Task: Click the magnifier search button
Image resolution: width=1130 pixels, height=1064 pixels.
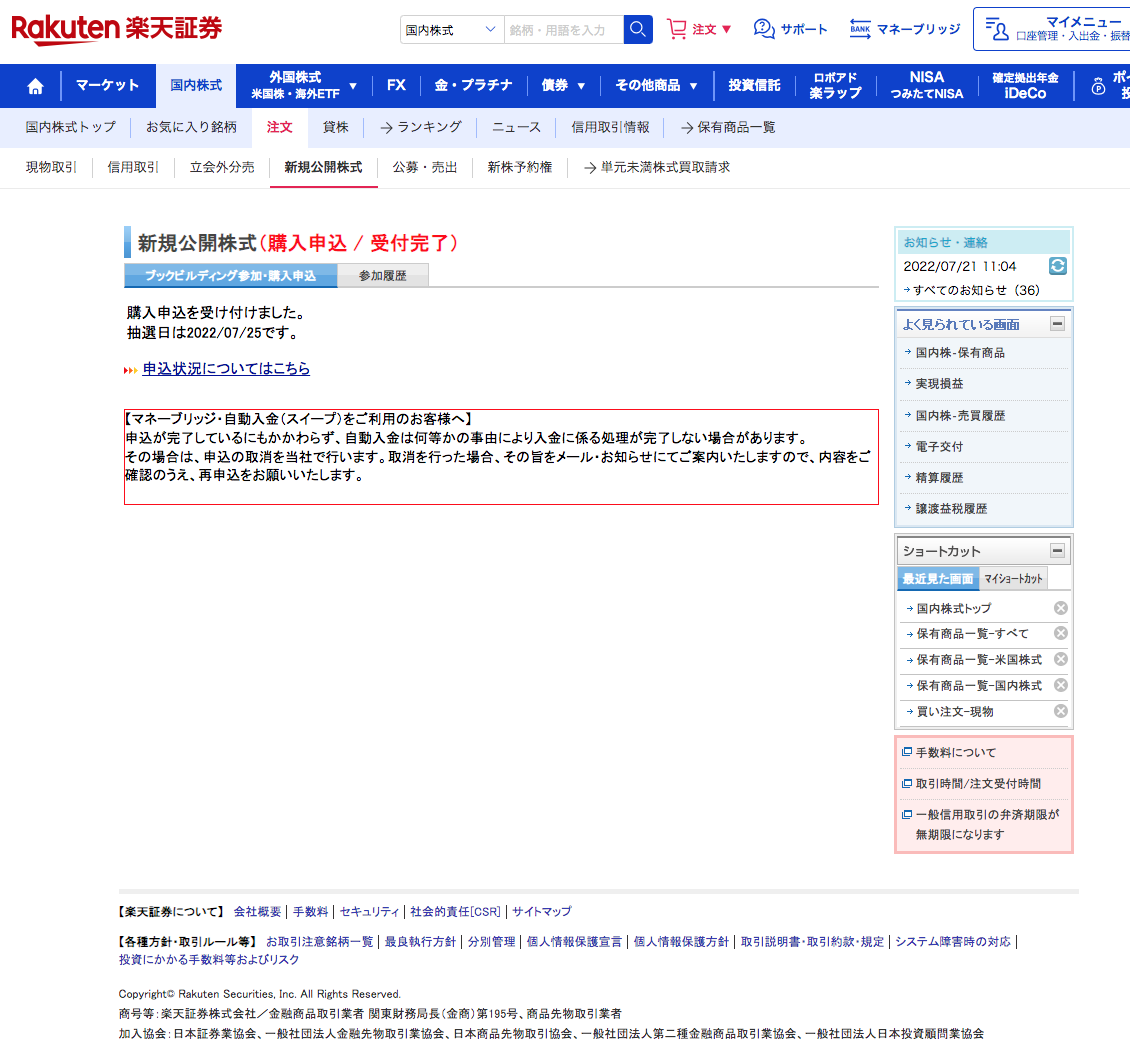Action: pyautogui.click(x=638, y=30)
